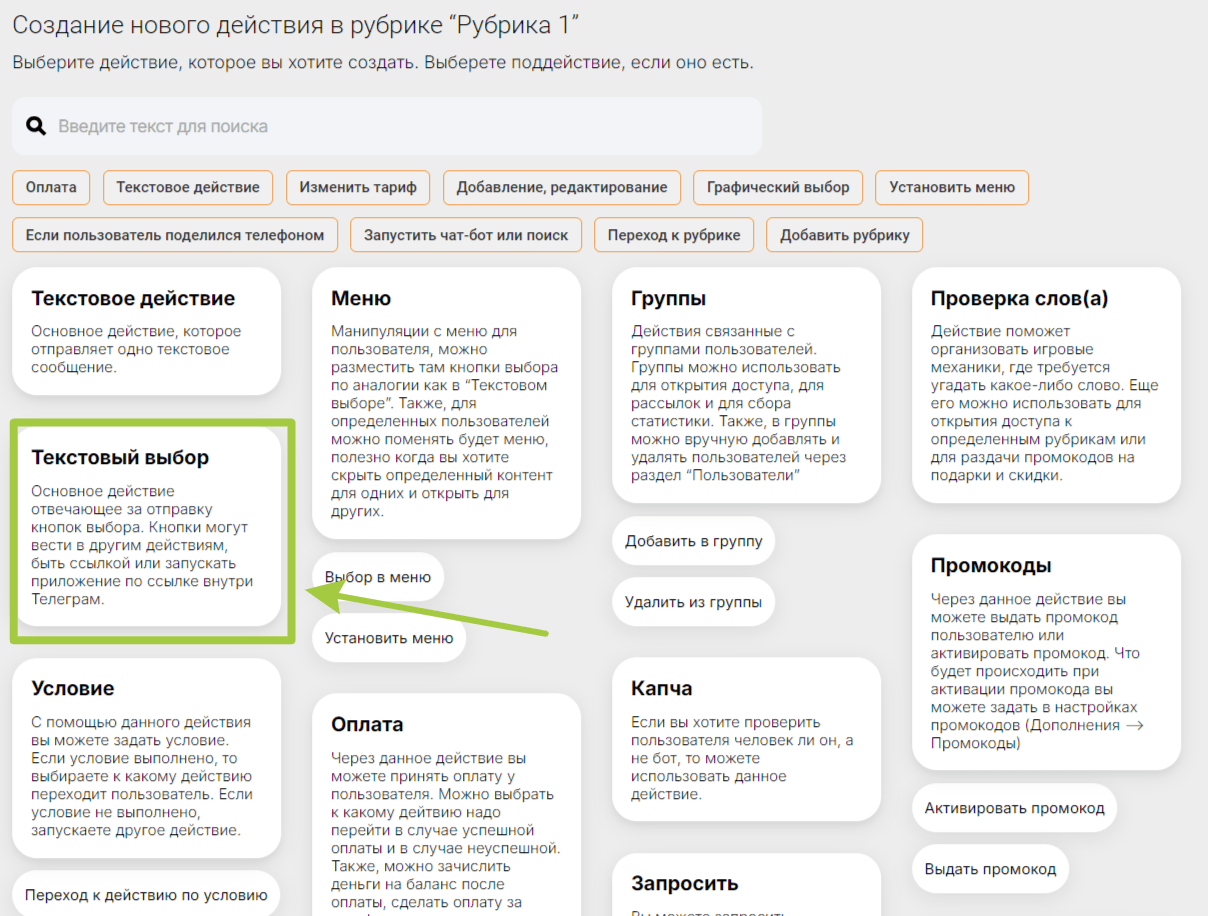
Task: Click the Добавить рубрику chip
Action: [x=845, y=235]
